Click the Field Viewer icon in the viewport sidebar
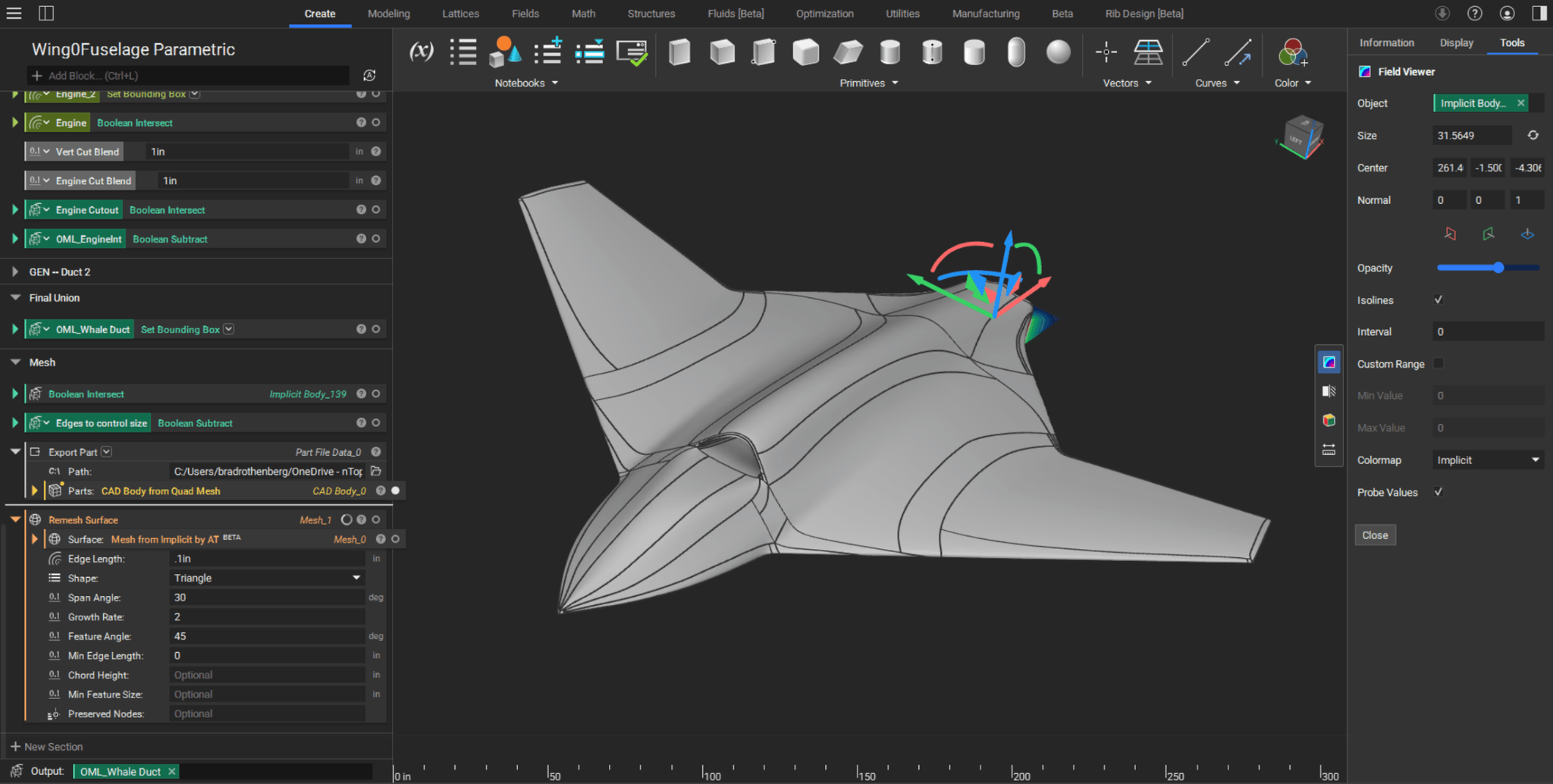The height and width of the screenshot is (784, 1553). tap(1329, 362)
